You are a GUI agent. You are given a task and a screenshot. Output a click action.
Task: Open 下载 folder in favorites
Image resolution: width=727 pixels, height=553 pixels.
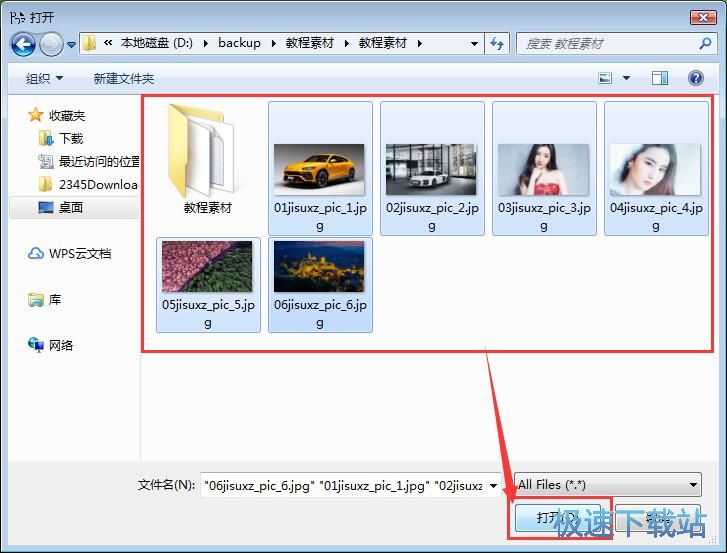pyautogui.click(x=71, y=139)
